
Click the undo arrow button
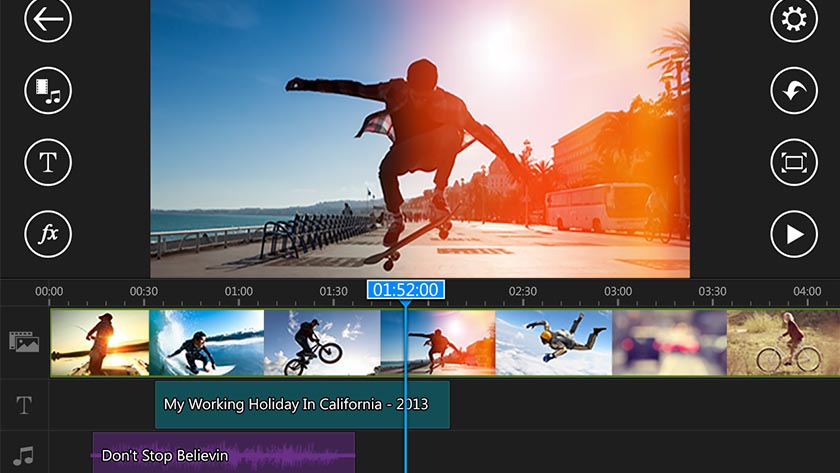(793, 91)
